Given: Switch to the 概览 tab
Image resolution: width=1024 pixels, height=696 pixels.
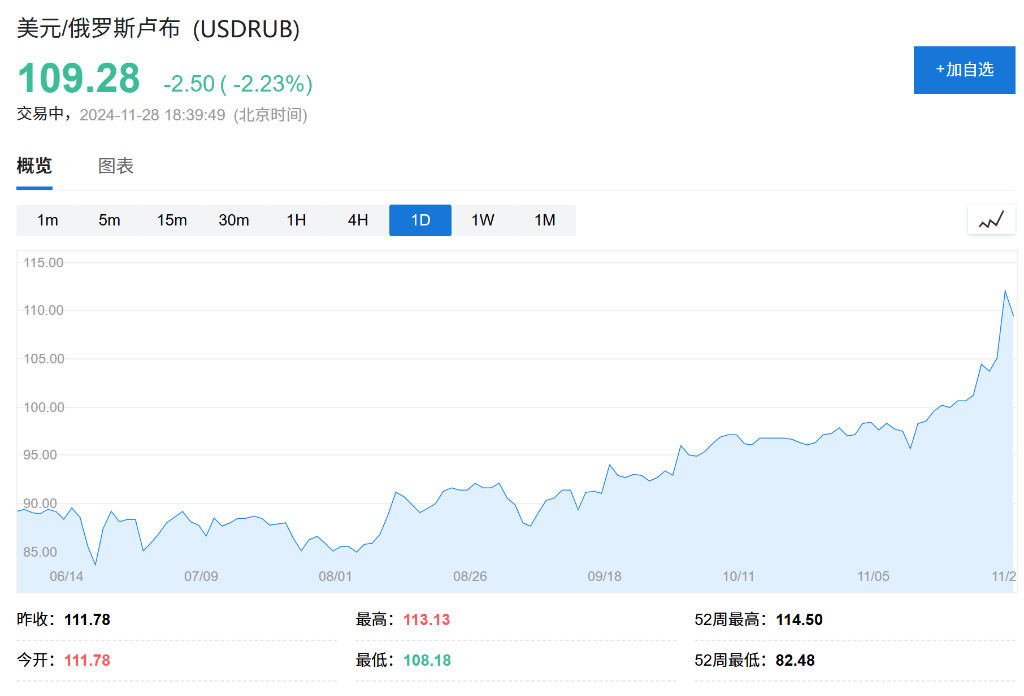Looking at the screenshot, I should click(x=34, y=166).
